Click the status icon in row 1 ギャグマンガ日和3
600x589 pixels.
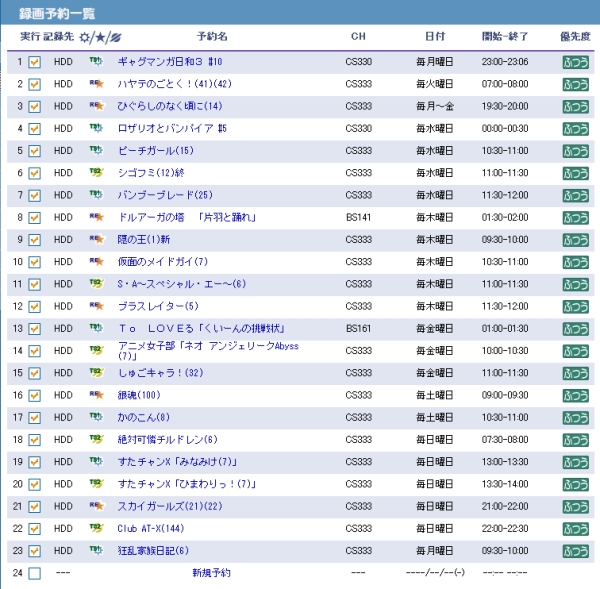96,62
